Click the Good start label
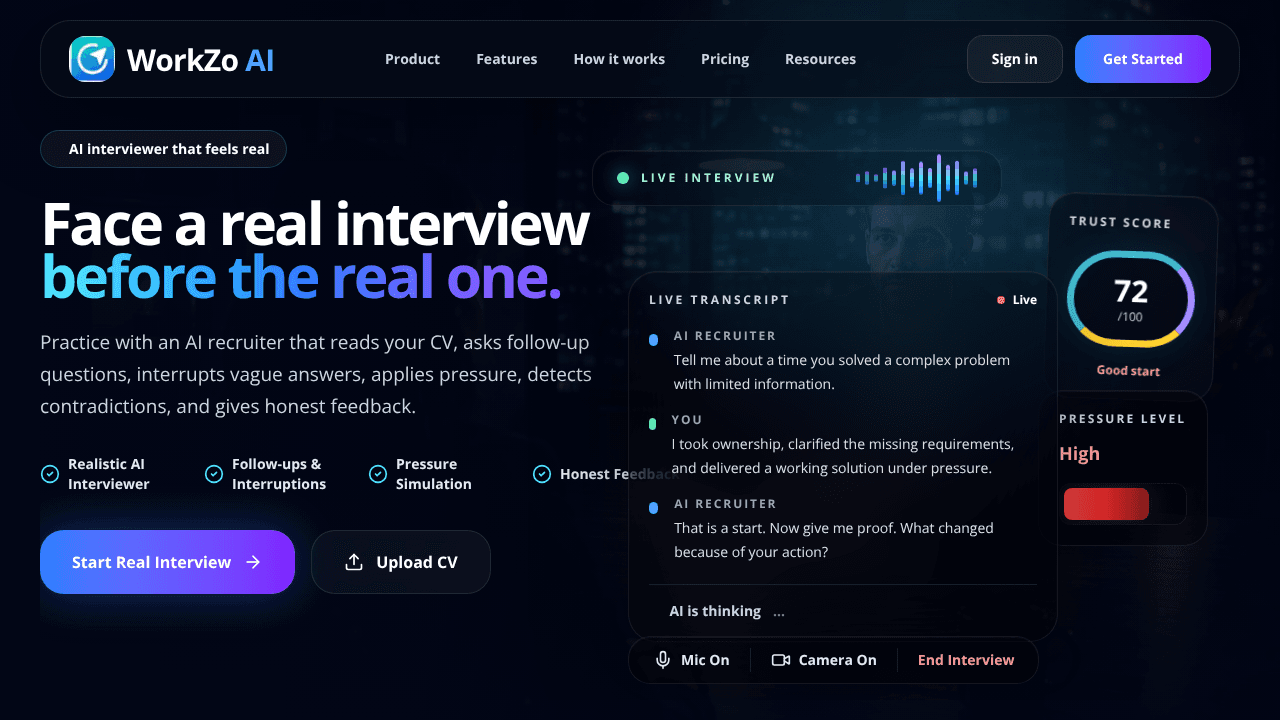This screenshot has width=1280, height=720. (x=1128, y=370)
